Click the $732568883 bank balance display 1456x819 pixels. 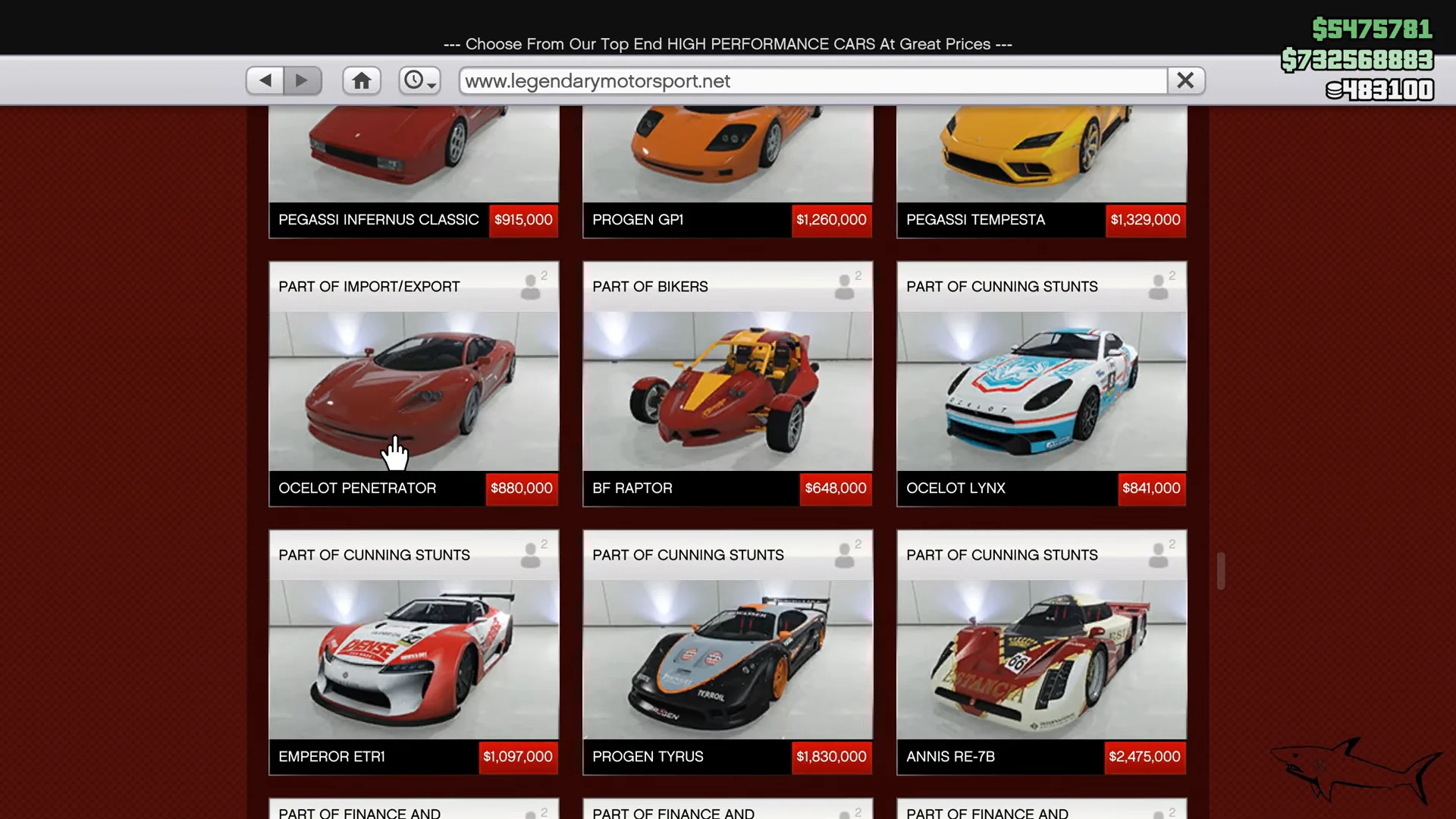coord(1357,59)
